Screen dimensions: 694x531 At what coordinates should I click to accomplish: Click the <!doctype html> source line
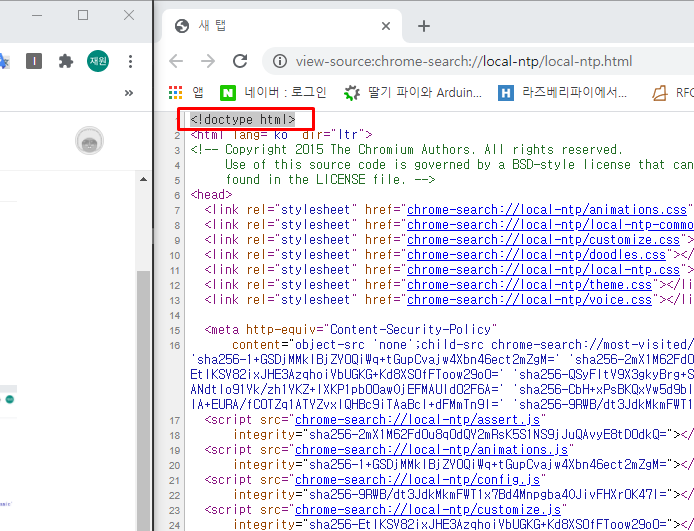click(243, 119)
